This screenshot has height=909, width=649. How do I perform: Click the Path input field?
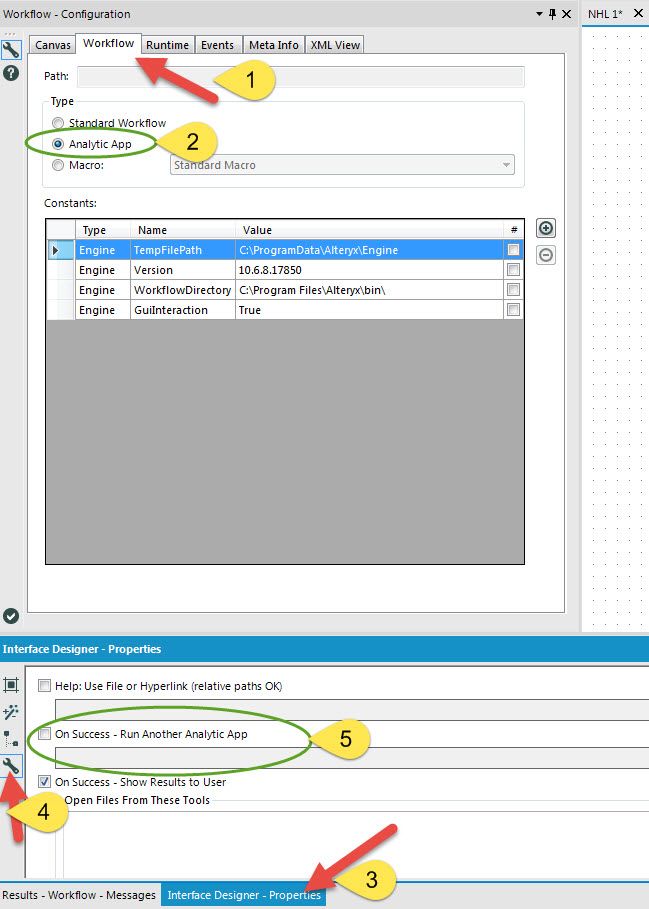tap(301, 77)
